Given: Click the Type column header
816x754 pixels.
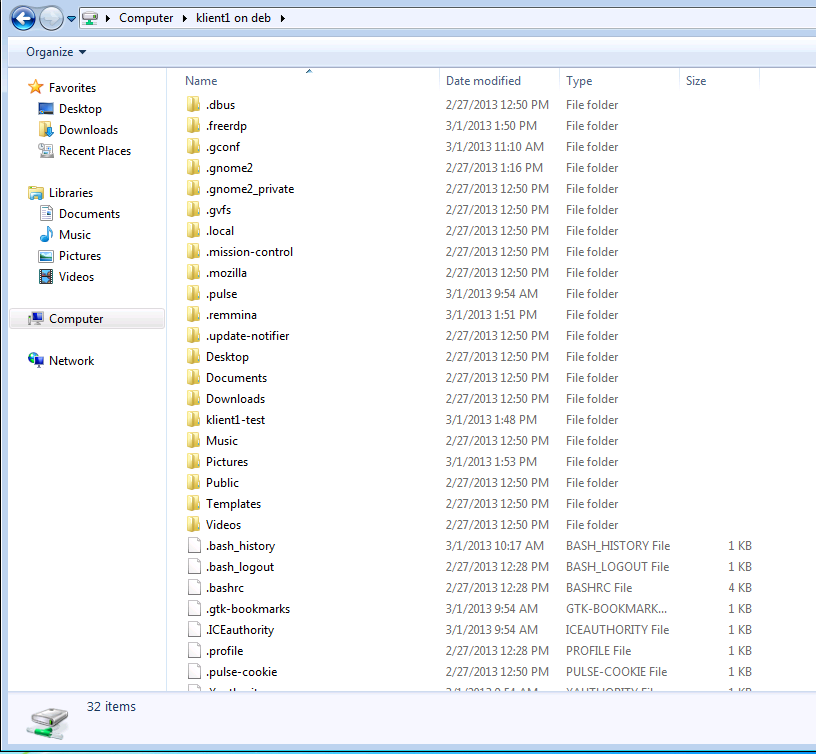Looking at the screenshot, I should [579, 81].
